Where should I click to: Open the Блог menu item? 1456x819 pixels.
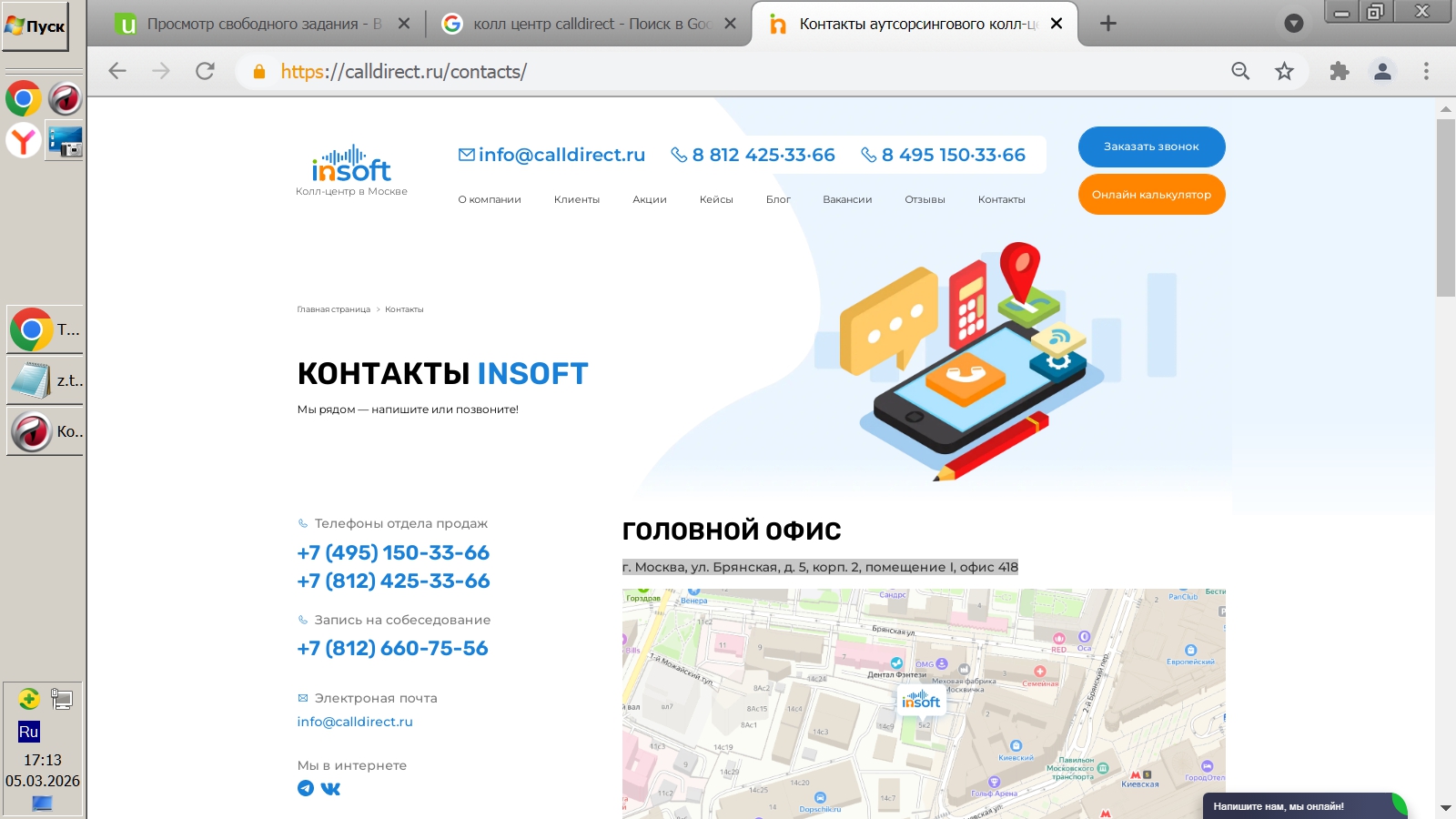[778, 199]
